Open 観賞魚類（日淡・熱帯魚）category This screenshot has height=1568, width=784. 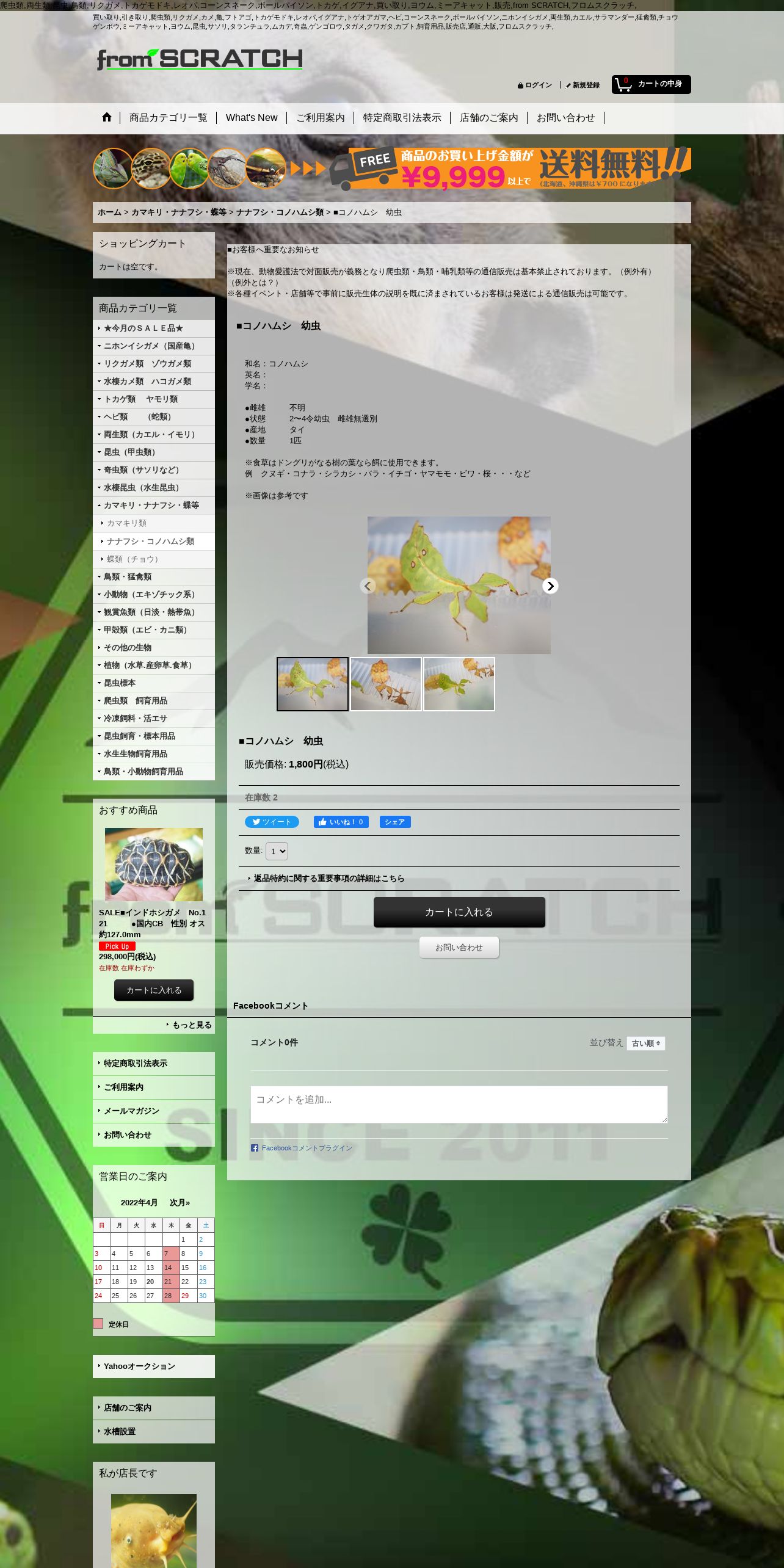pyautogui.click(x=153, y=612)
